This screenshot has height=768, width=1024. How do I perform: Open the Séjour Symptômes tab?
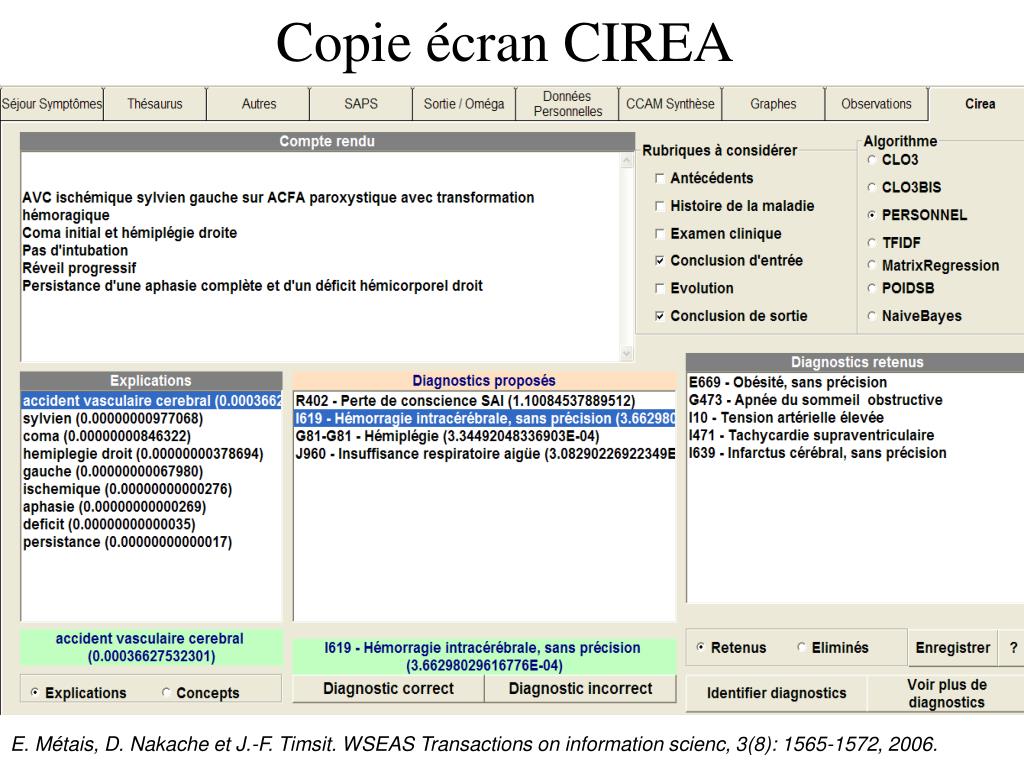(x=52, y=104)
